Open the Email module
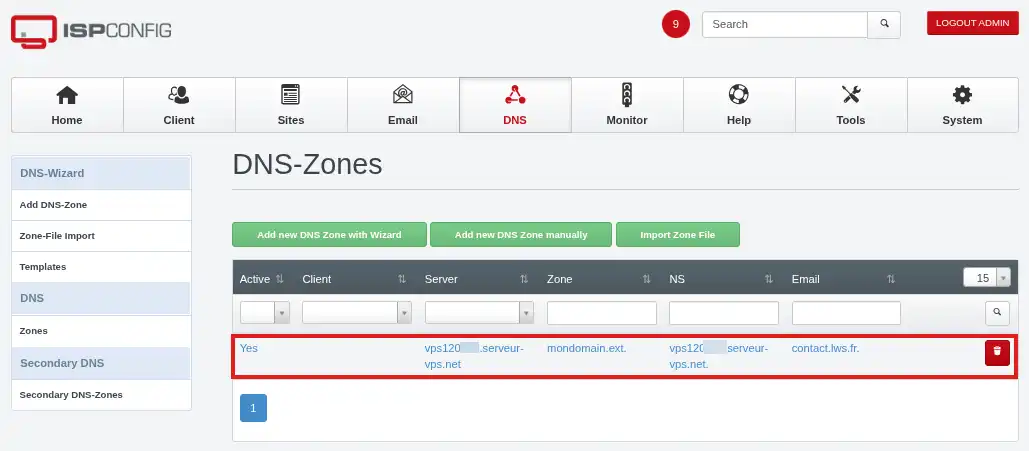The height and width of the screenshot is (451, 1029). [x=403, y=105]
